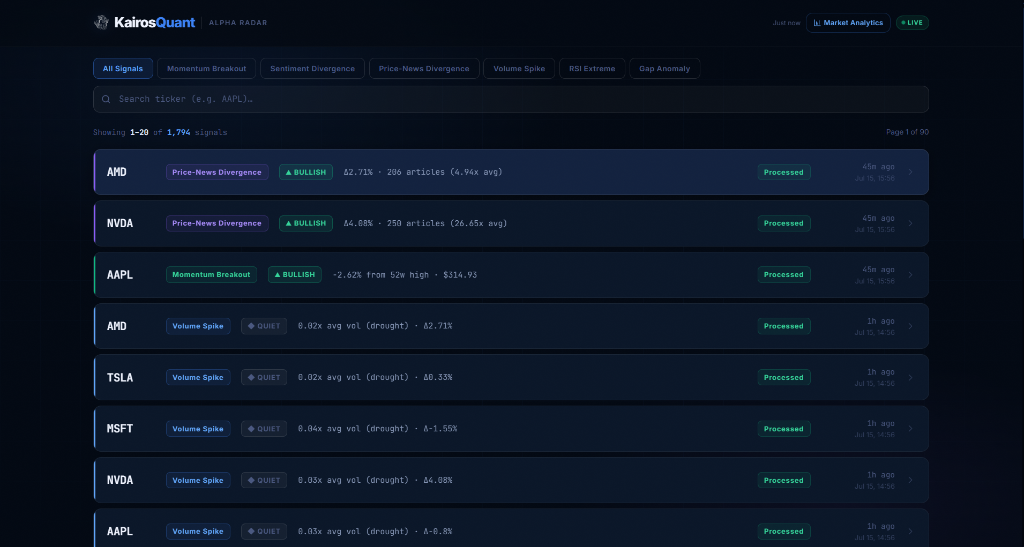Screen dimensions: 1024x547
Task: Click the Page 1 of 90 indicator
Action: click(907, 132)
